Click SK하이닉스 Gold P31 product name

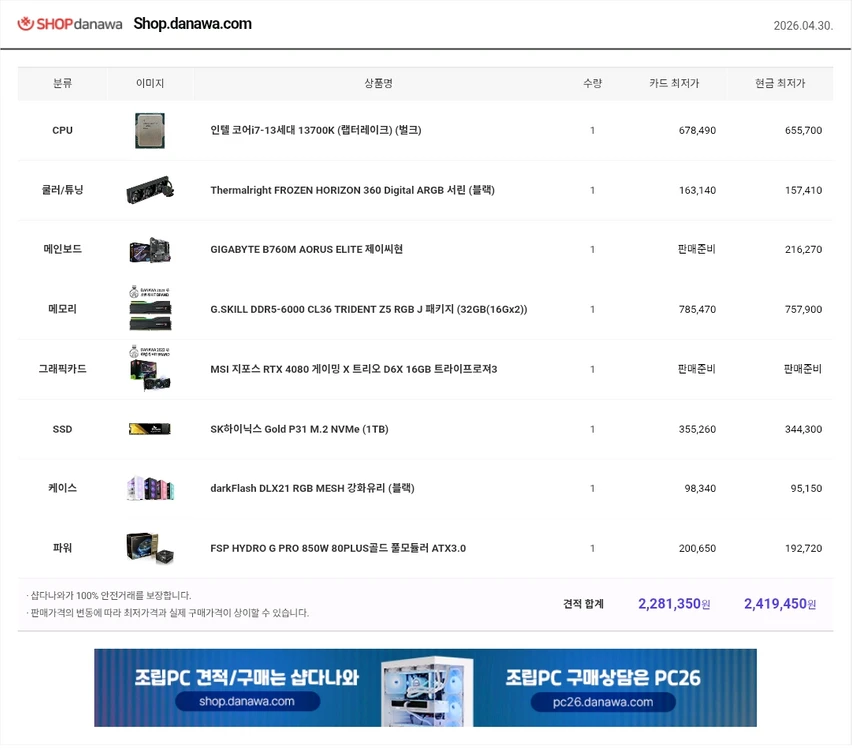pyautogui.click(x=299, y=429)
